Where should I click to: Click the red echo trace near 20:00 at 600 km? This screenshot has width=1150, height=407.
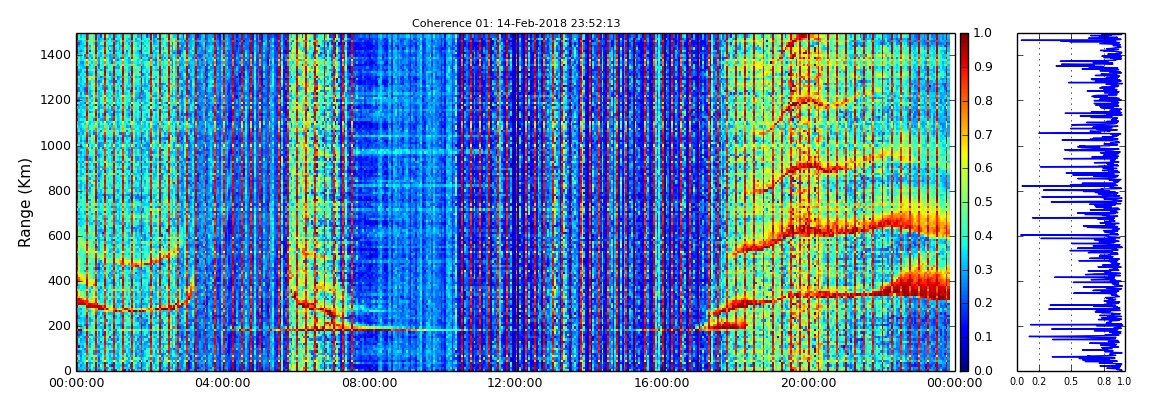click(x=807, y=230)
